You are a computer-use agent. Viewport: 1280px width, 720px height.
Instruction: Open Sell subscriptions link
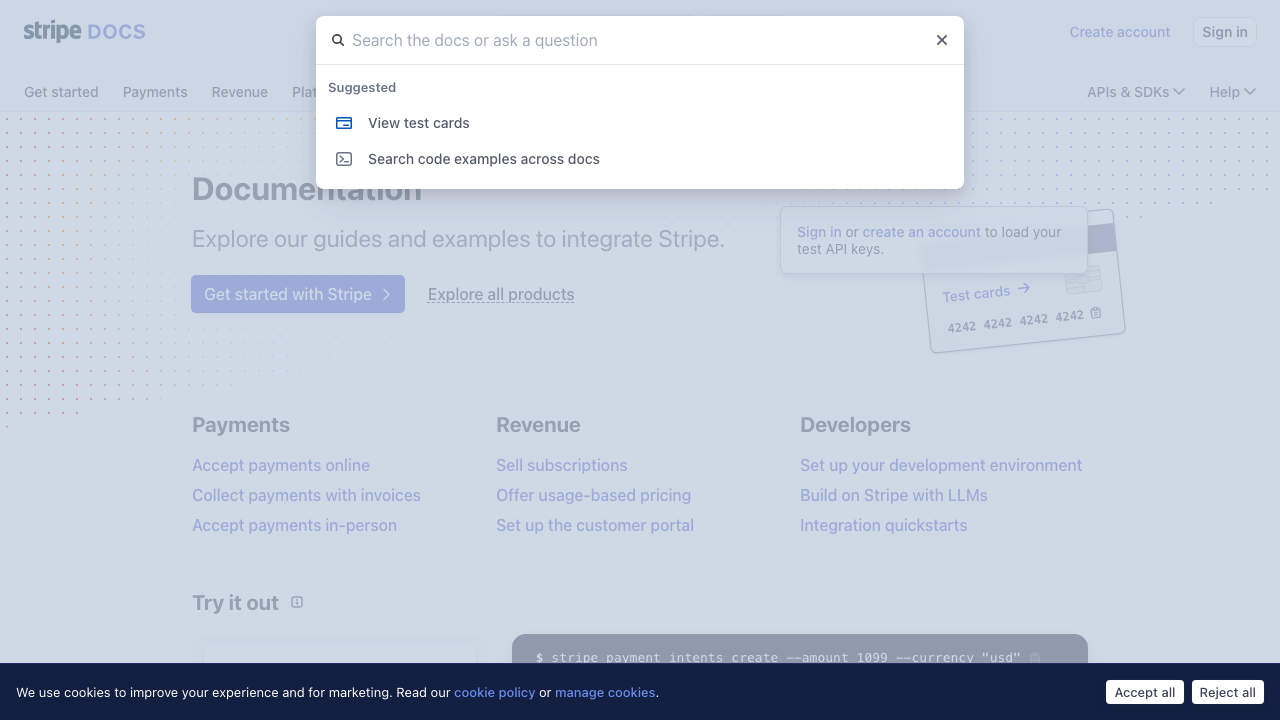tap(562, 465)
